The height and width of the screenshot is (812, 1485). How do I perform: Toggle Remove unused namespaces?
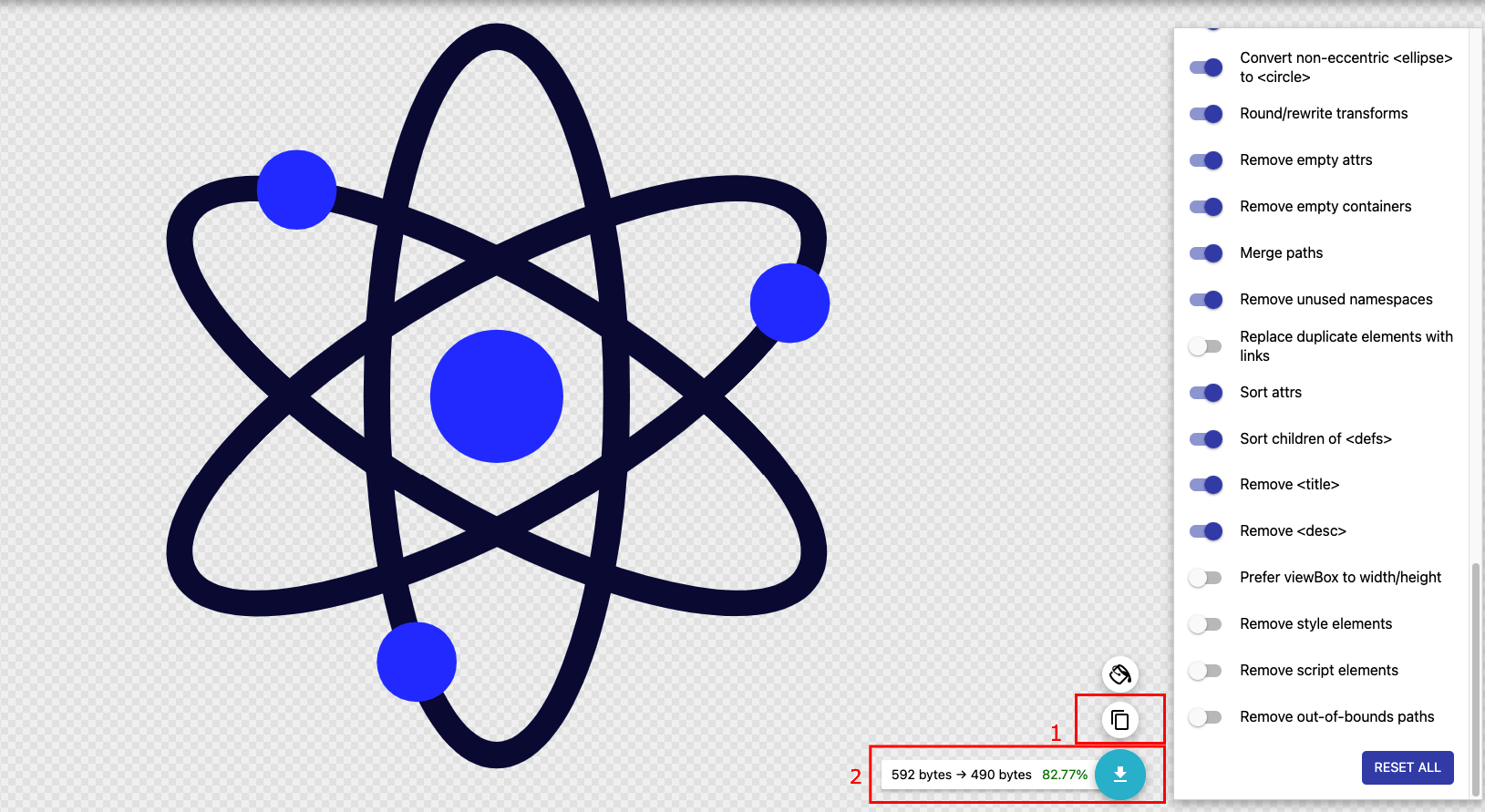1206,300
